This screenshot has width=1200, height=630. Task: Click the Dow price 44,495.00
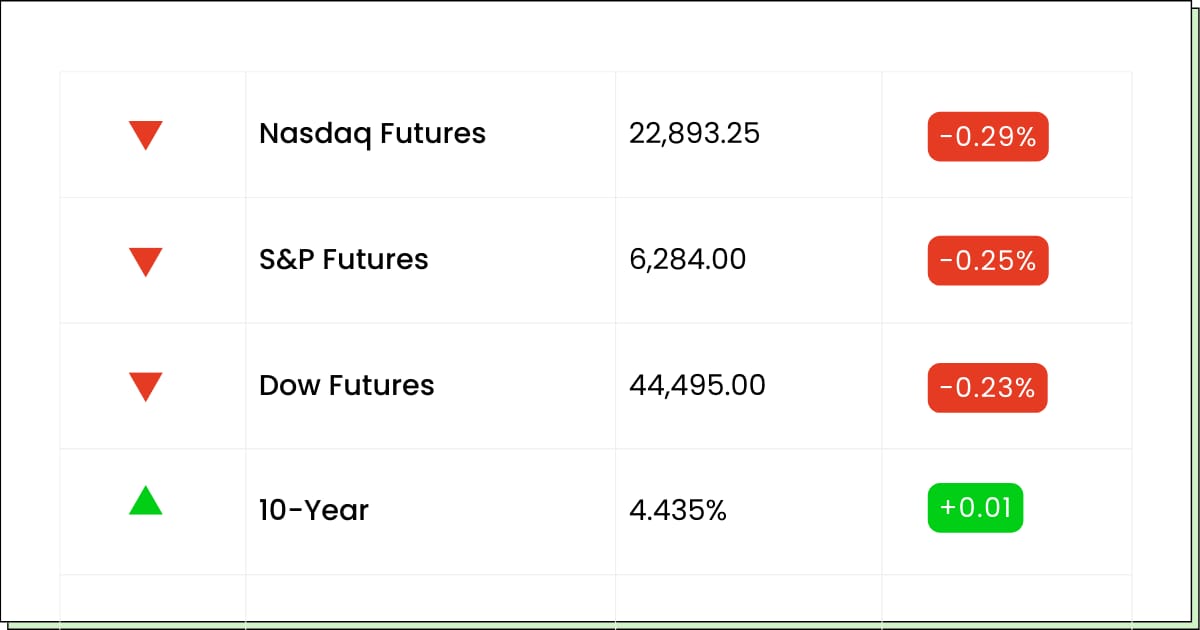pos(697,386)
